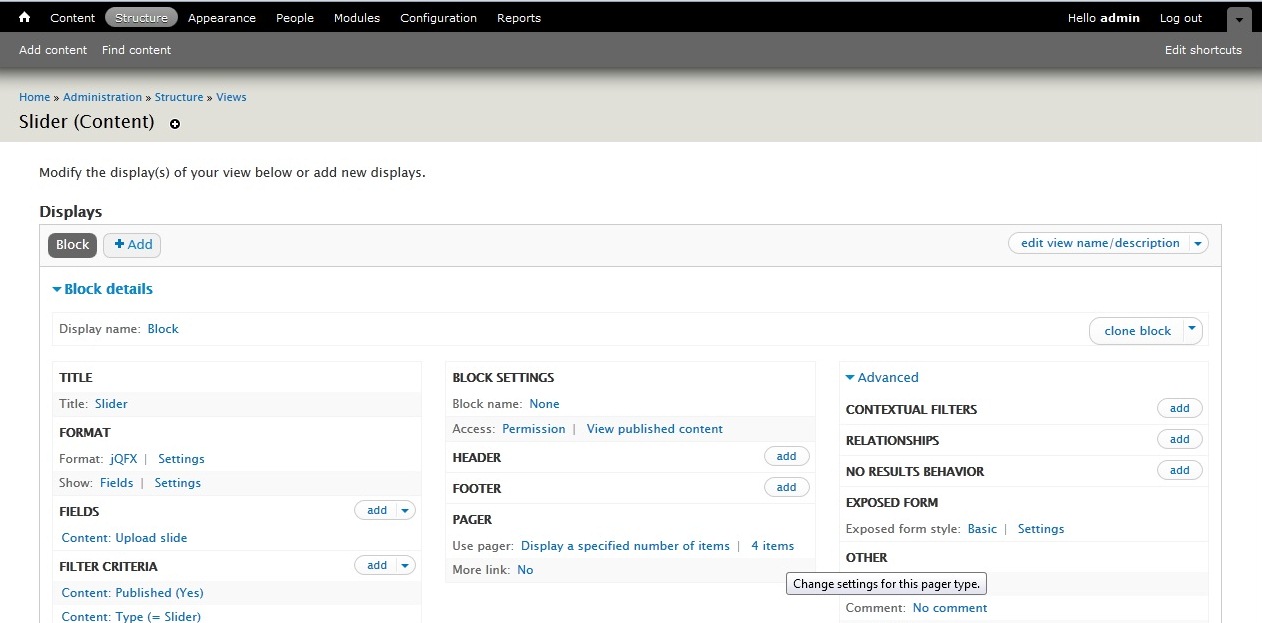Expand the Fields add dropdown arrow
1262x623 pixels.
tap(405, 510)
